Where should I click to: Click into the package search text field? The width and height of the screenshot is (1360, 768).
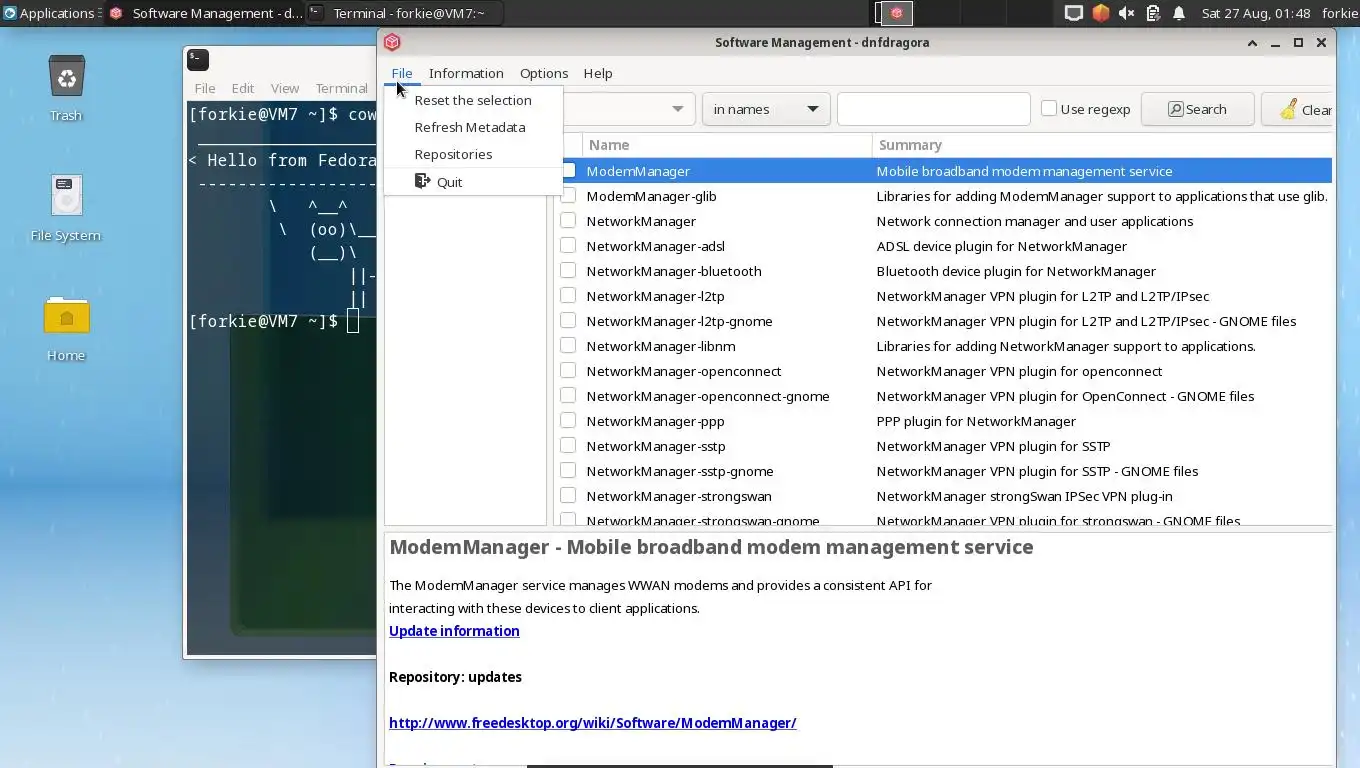933,109
